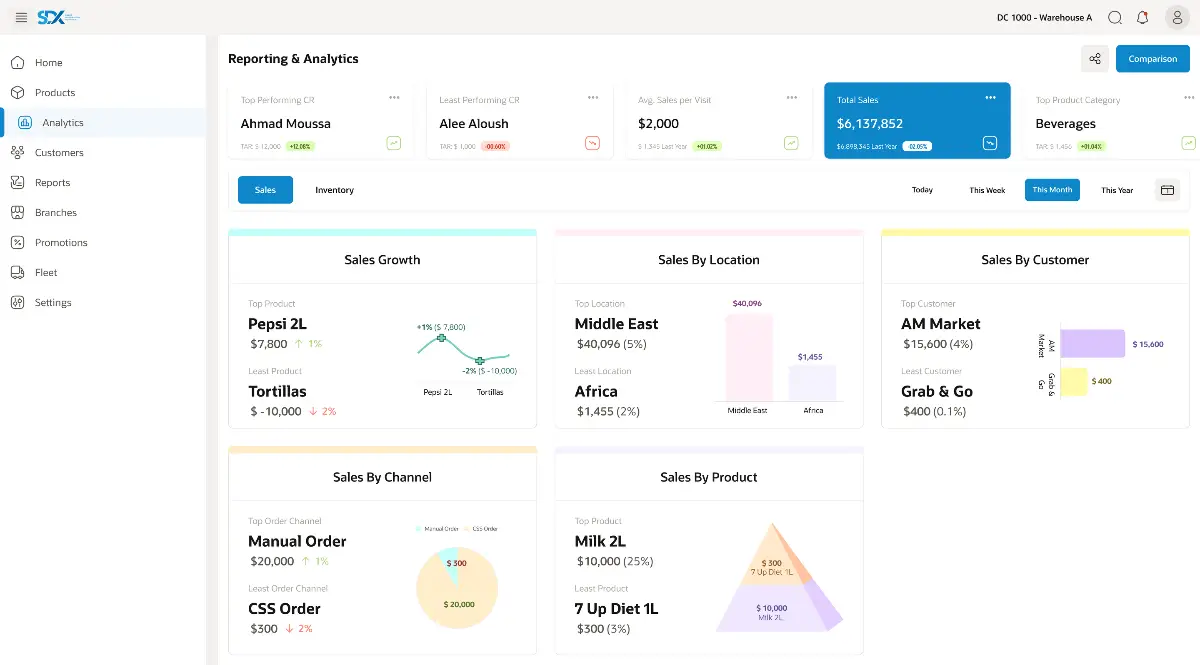
Task: Open options menu on Top Performing CR card
Action: 394,98
